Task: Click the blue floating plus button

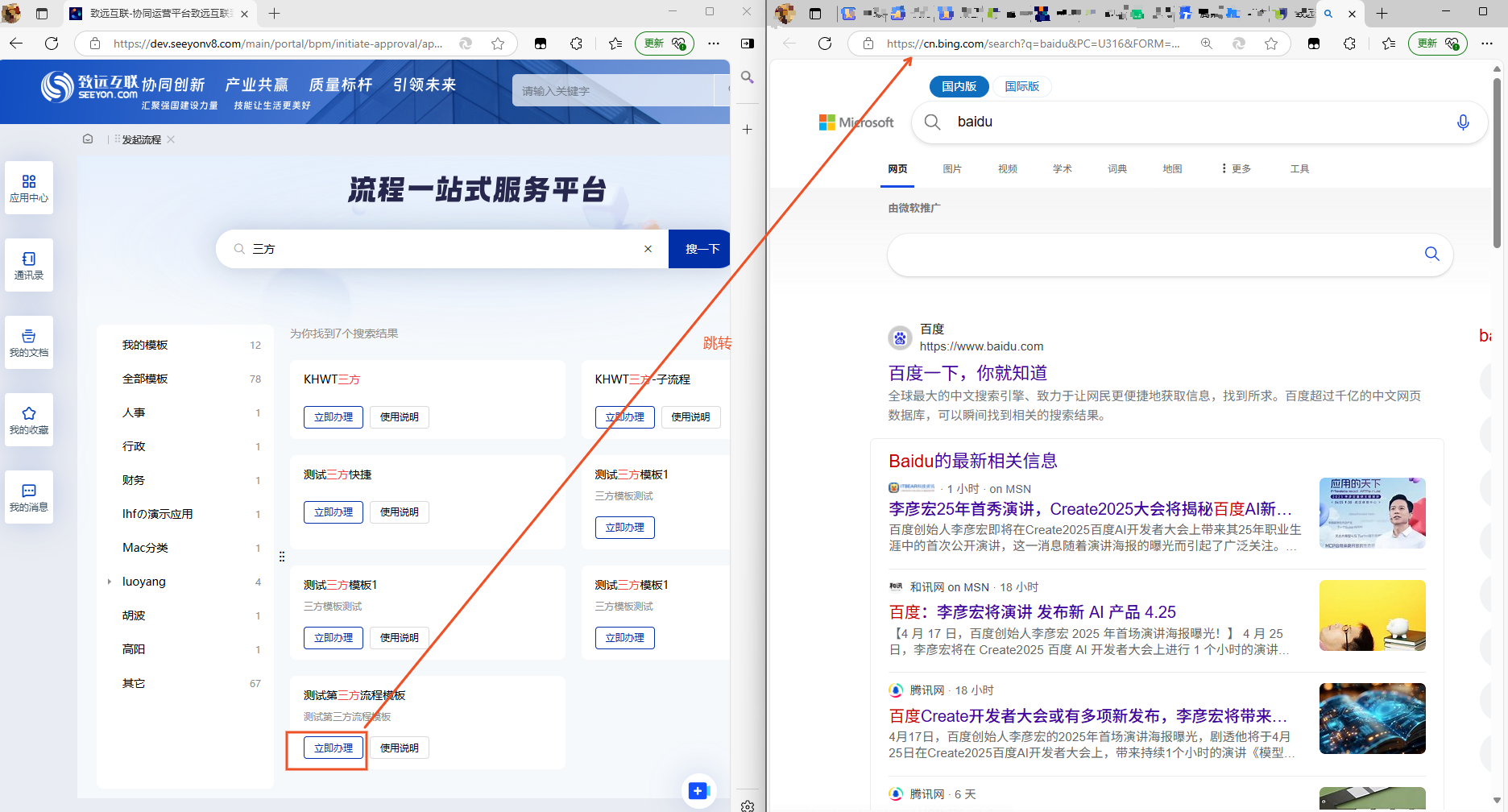Action: click(698, 790)
